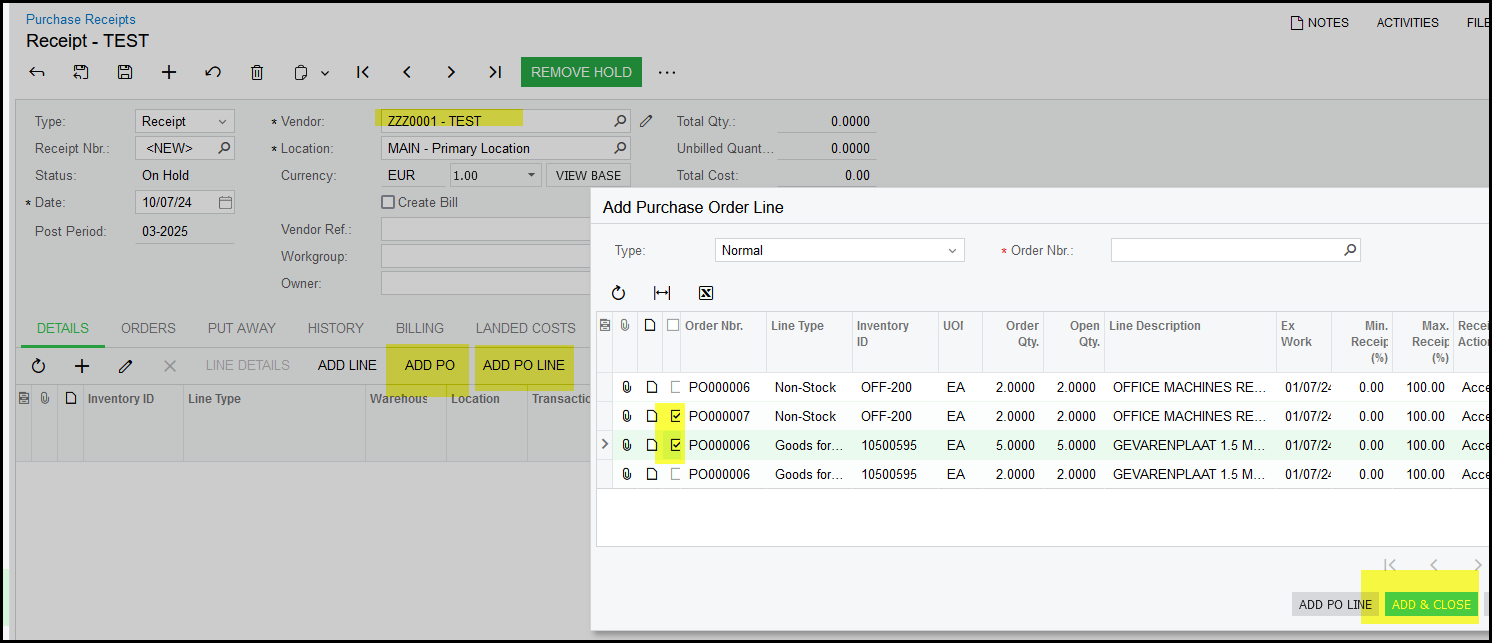Uncheck the PO000007 row checkbox
The width and height of the screenshot is (1492, 643).
click(676, 416)
